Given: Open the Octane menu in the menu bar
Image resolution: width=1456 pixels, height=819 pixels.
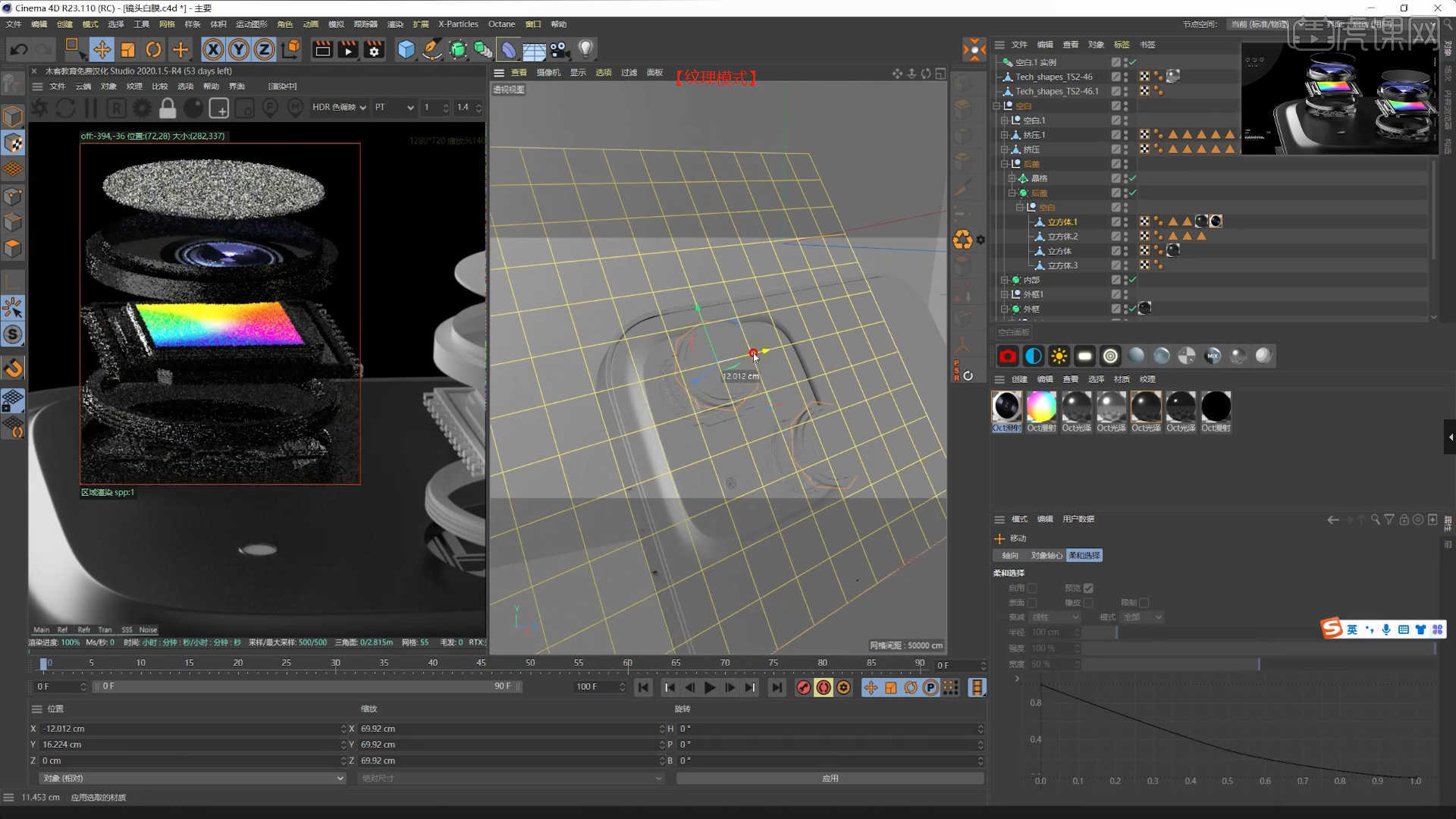Looking at the screenshot, I should pyautogui.click(x=500, y=24).
